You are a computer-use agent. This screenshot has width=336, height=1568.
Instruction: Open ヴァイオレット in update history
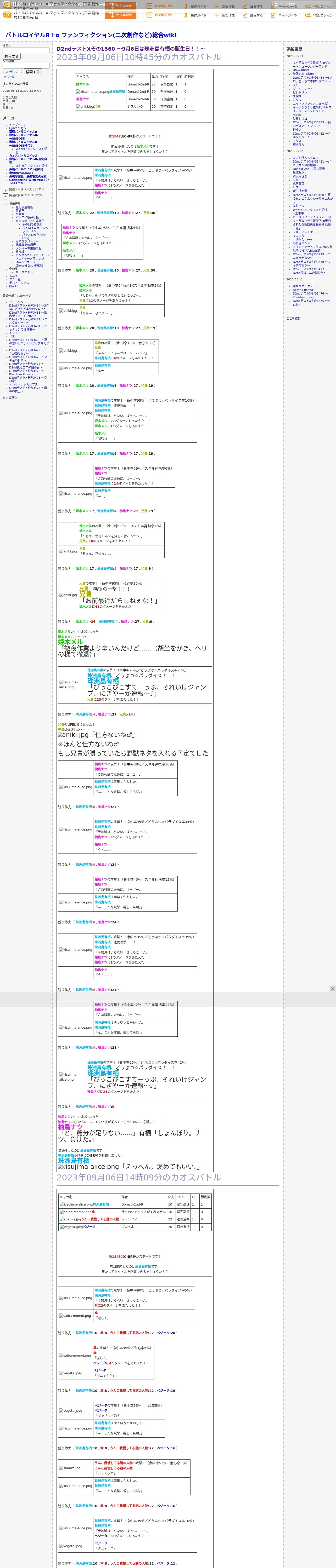click(x=303, y=89)
